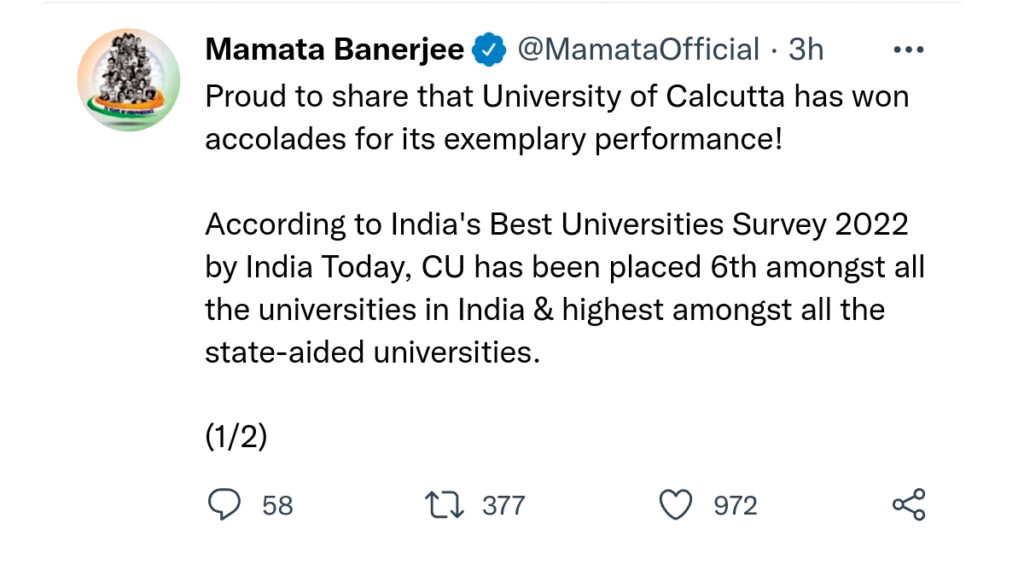Screen dimensions: 1024x576
Task: Retweet using the arrows icon
Action: [x=445, y=505]
